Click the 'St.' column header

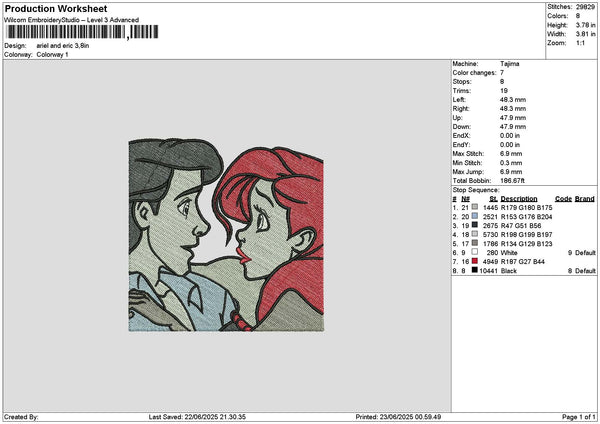494,199
